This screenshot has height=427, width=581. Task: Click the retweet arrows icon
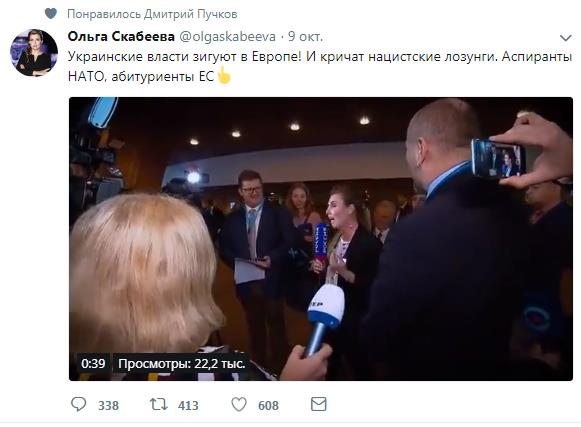tap(158, 404)
